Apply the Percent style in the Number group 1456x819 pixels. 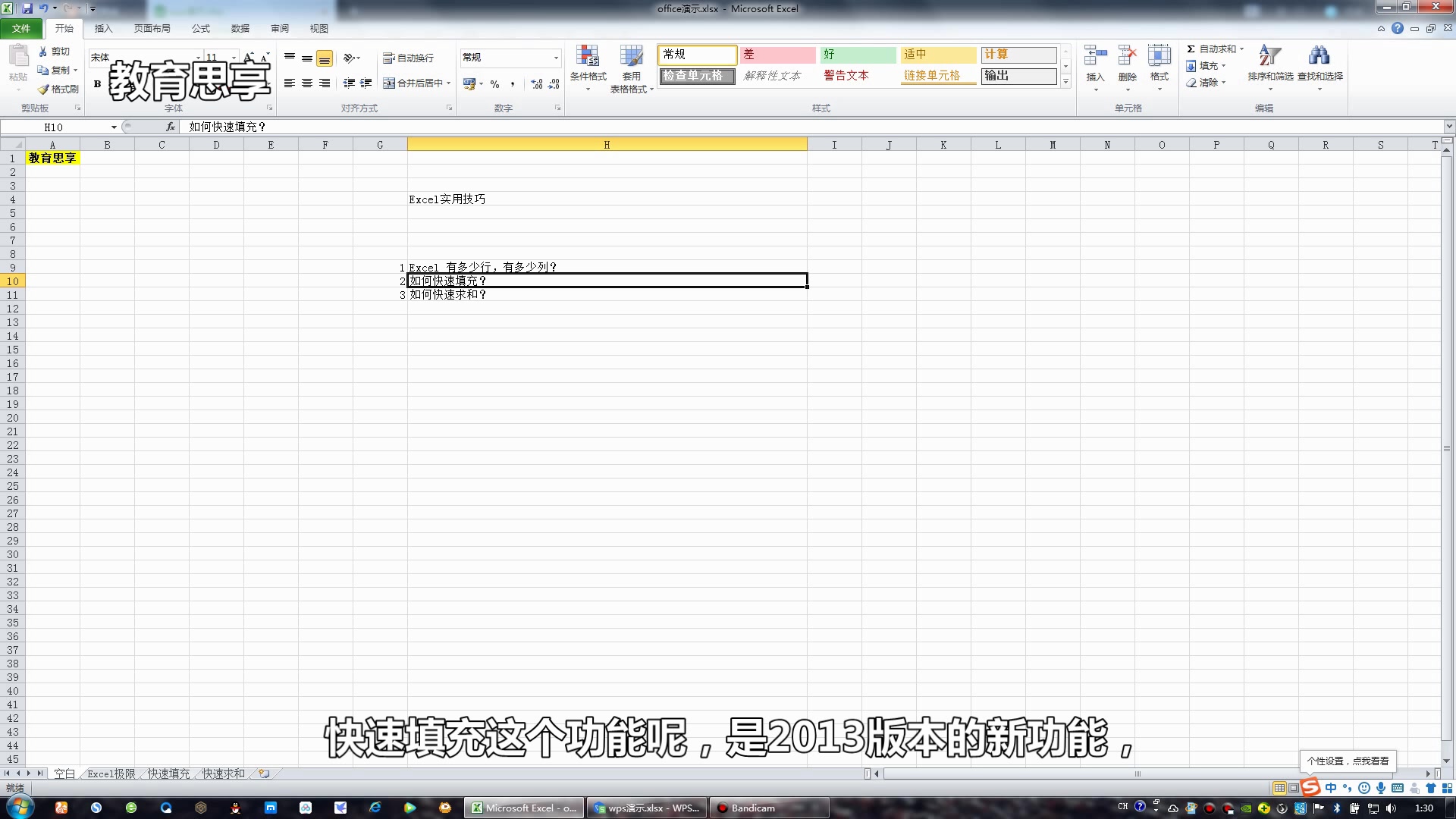click(494, 84)
